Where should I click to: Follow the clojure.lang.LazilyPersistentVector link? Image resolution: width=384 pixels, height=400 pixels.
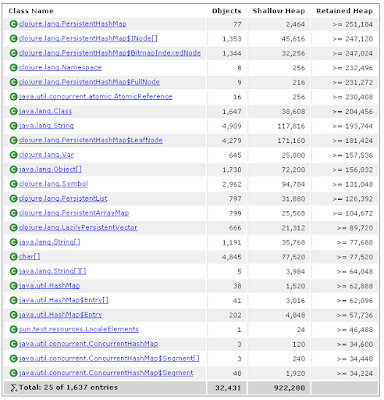coord(78,228)
